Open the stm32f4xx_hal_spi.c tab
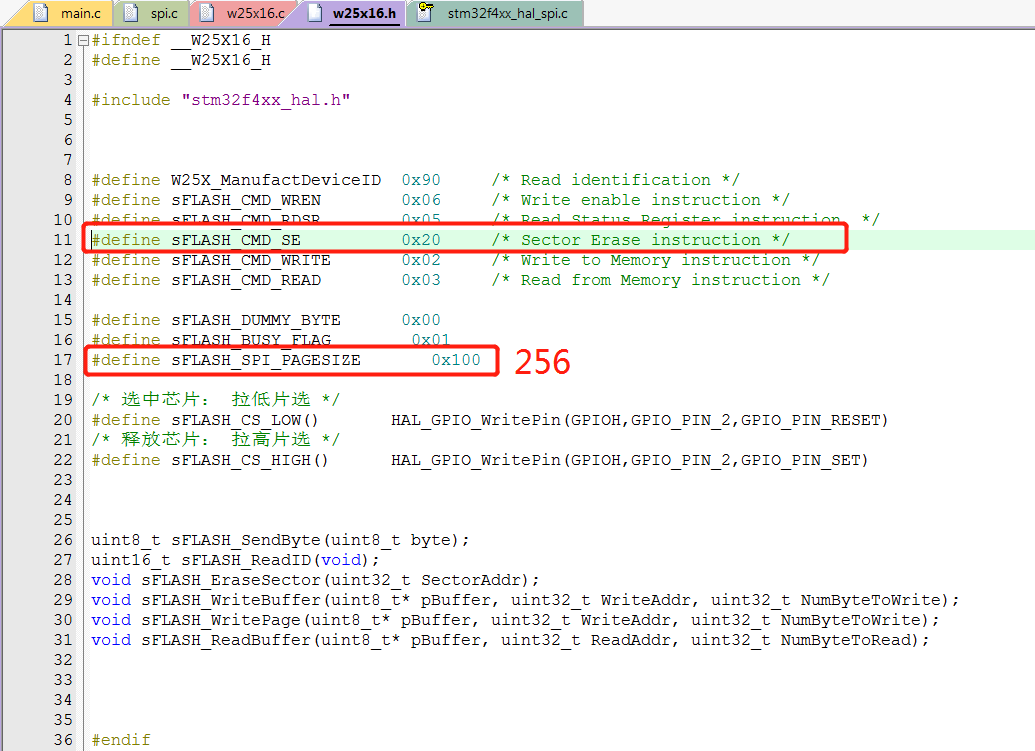 (498, 13)
